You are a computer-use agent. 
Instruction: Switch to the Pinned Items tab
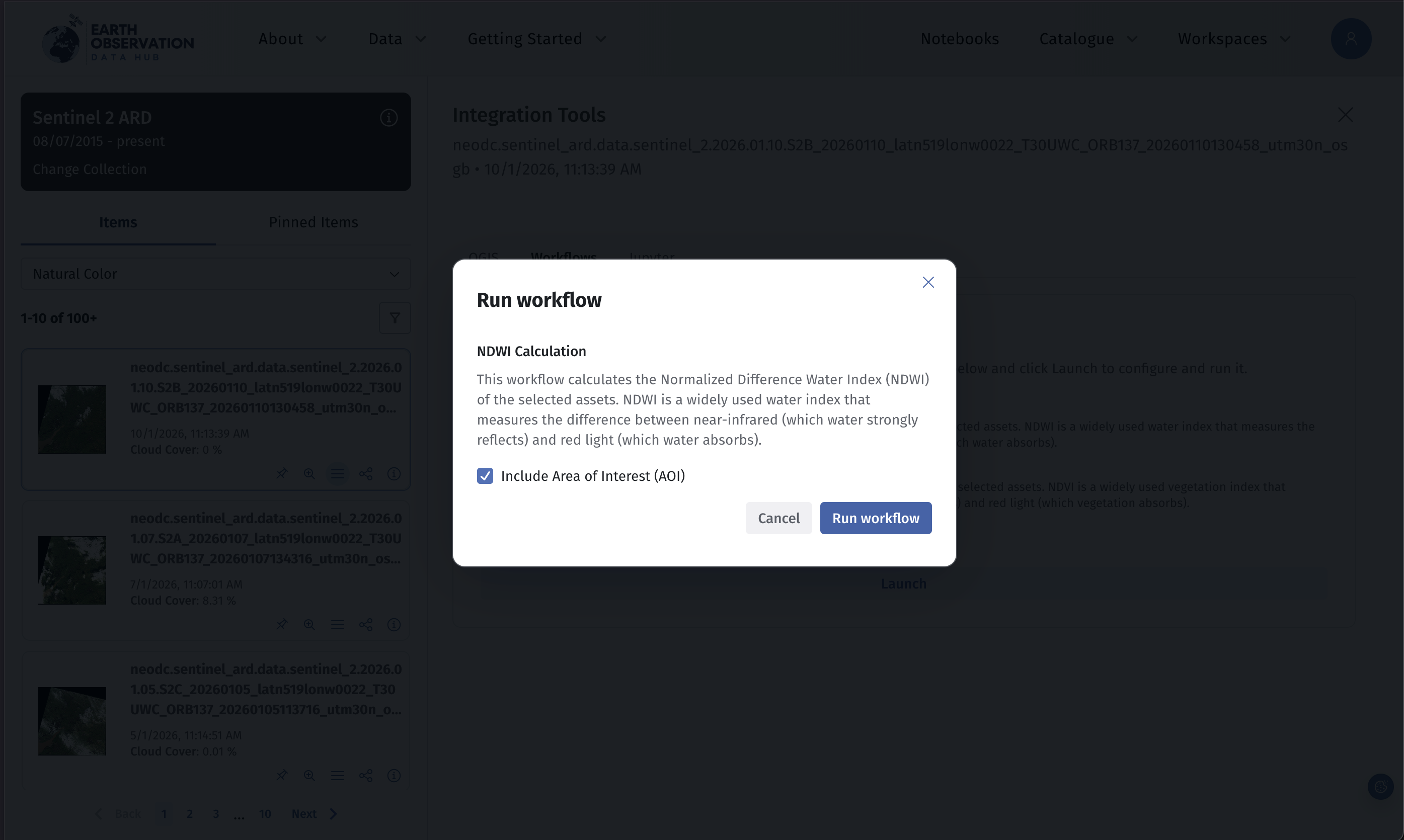[313, 222]
